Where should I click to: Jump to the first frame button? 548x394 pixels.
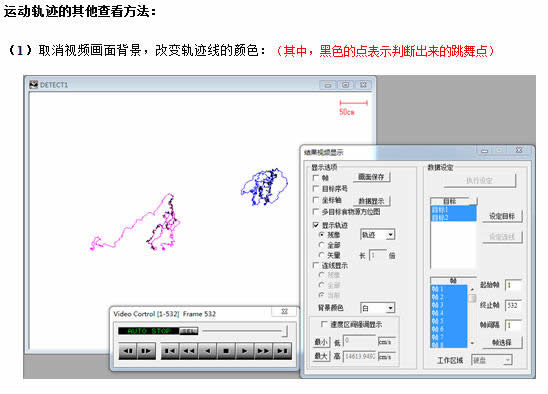point(170,351)
